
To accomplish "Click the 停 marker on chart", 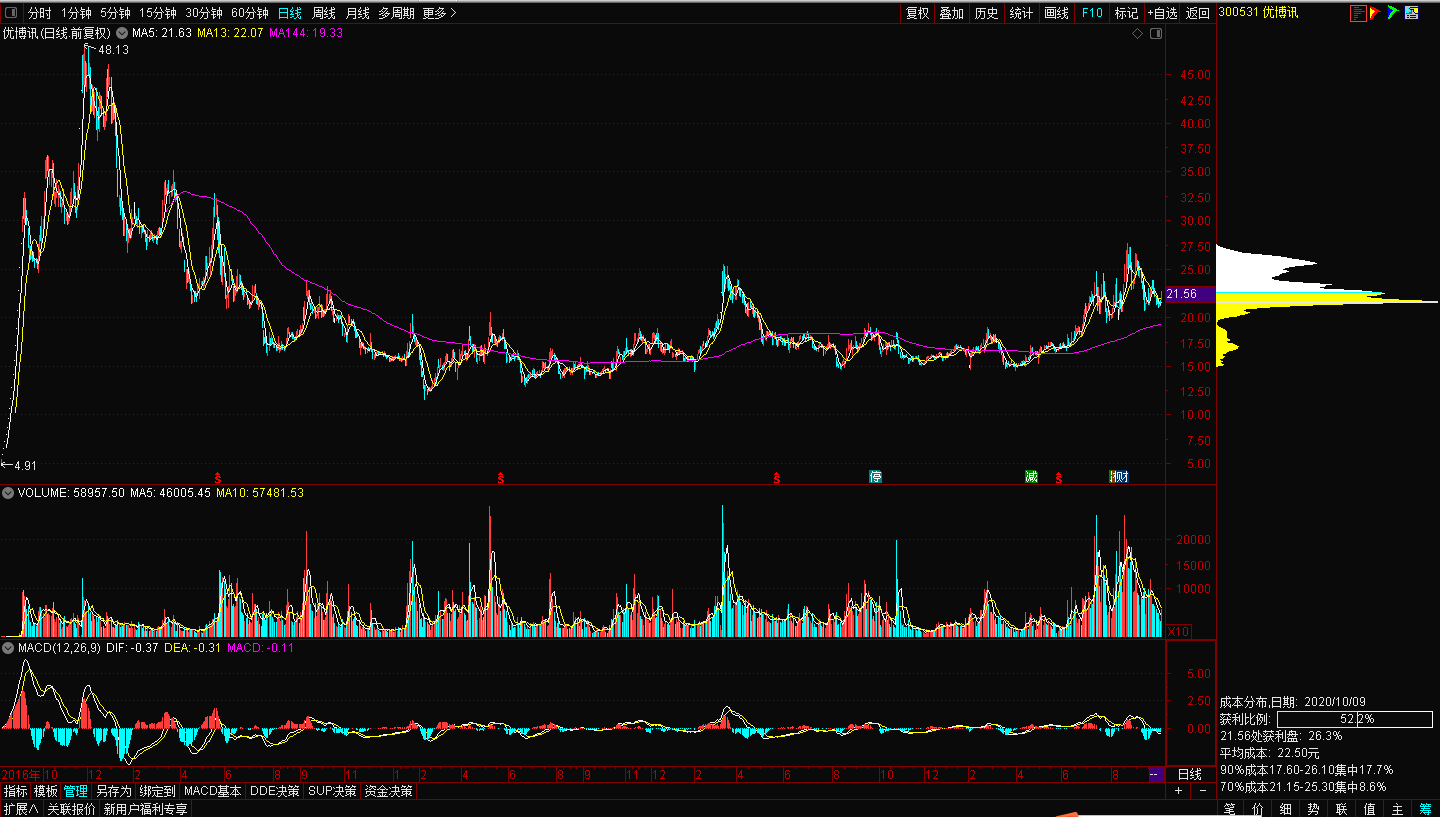I will coord(876,477).
